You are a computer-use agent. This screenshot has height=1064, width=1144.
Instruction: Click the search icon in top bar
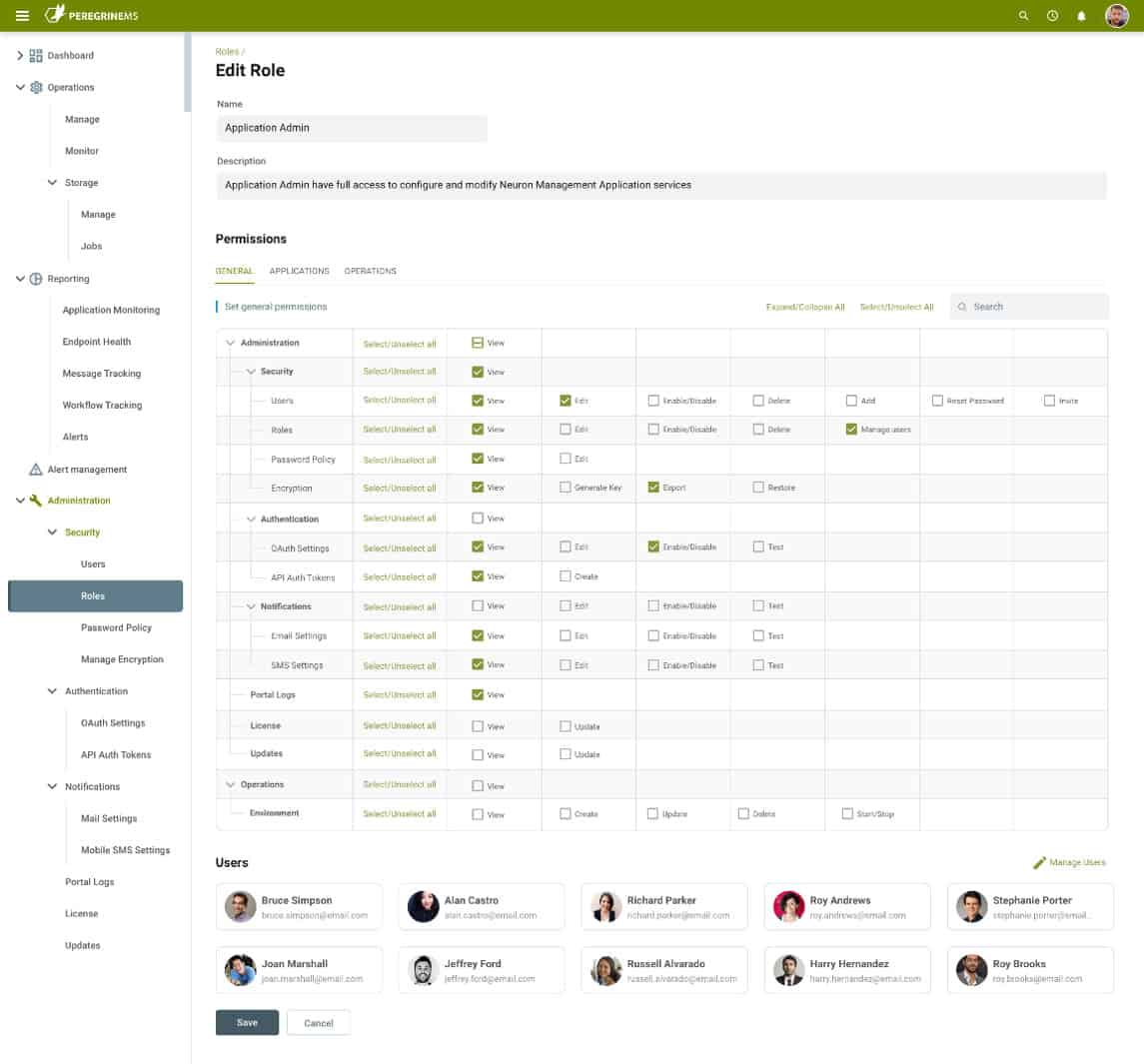tap(1023, 15)
